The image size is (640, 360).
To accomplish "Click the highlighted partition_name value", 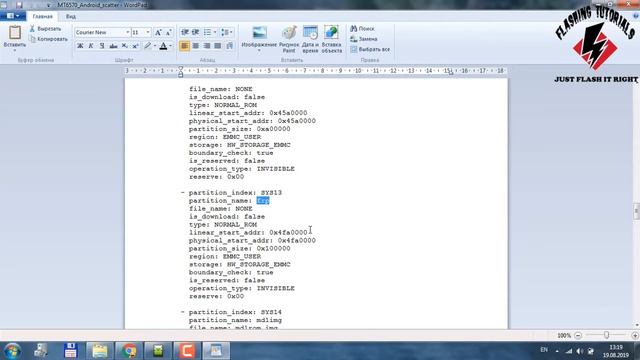I will pos(263,200).
